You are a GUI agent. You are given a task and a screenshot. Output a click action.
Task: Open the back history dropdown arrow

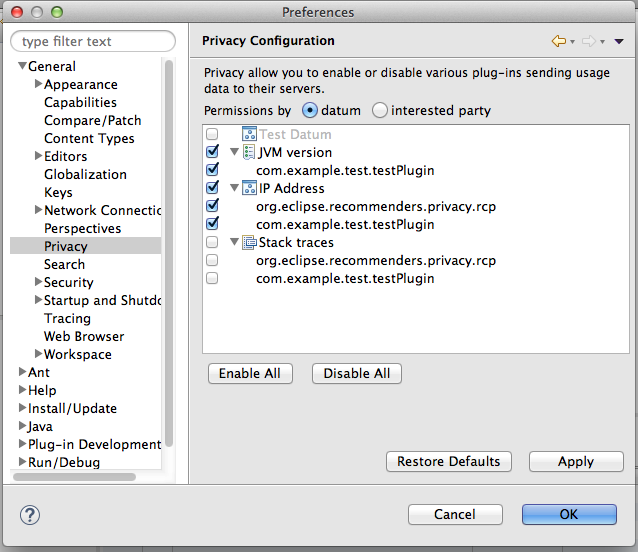point(572,42)
